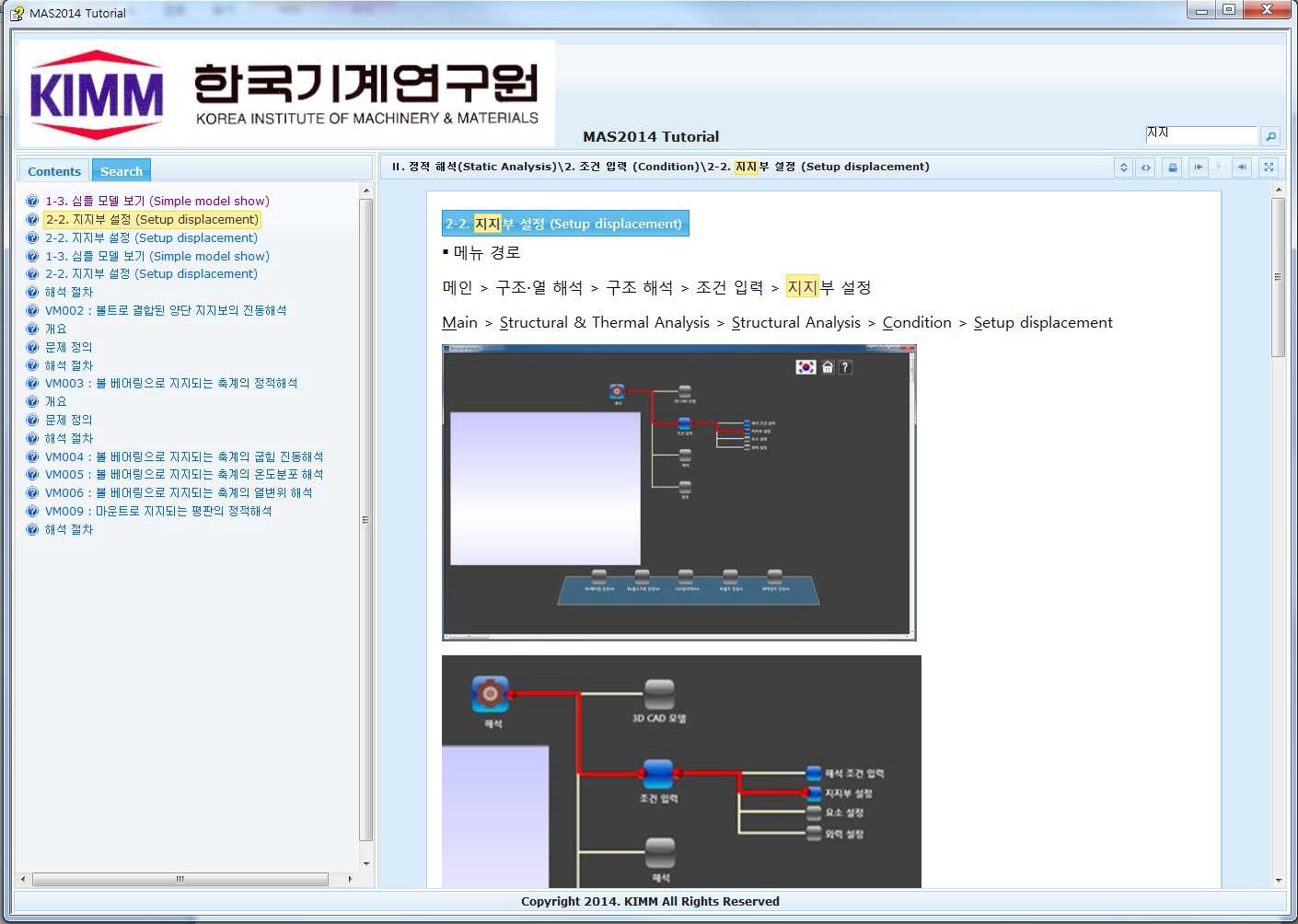The width and height of the screenshot is (1298, 924).
Task: Open the last 해석 절차 result below VM009
Action: tap(68, 529)
